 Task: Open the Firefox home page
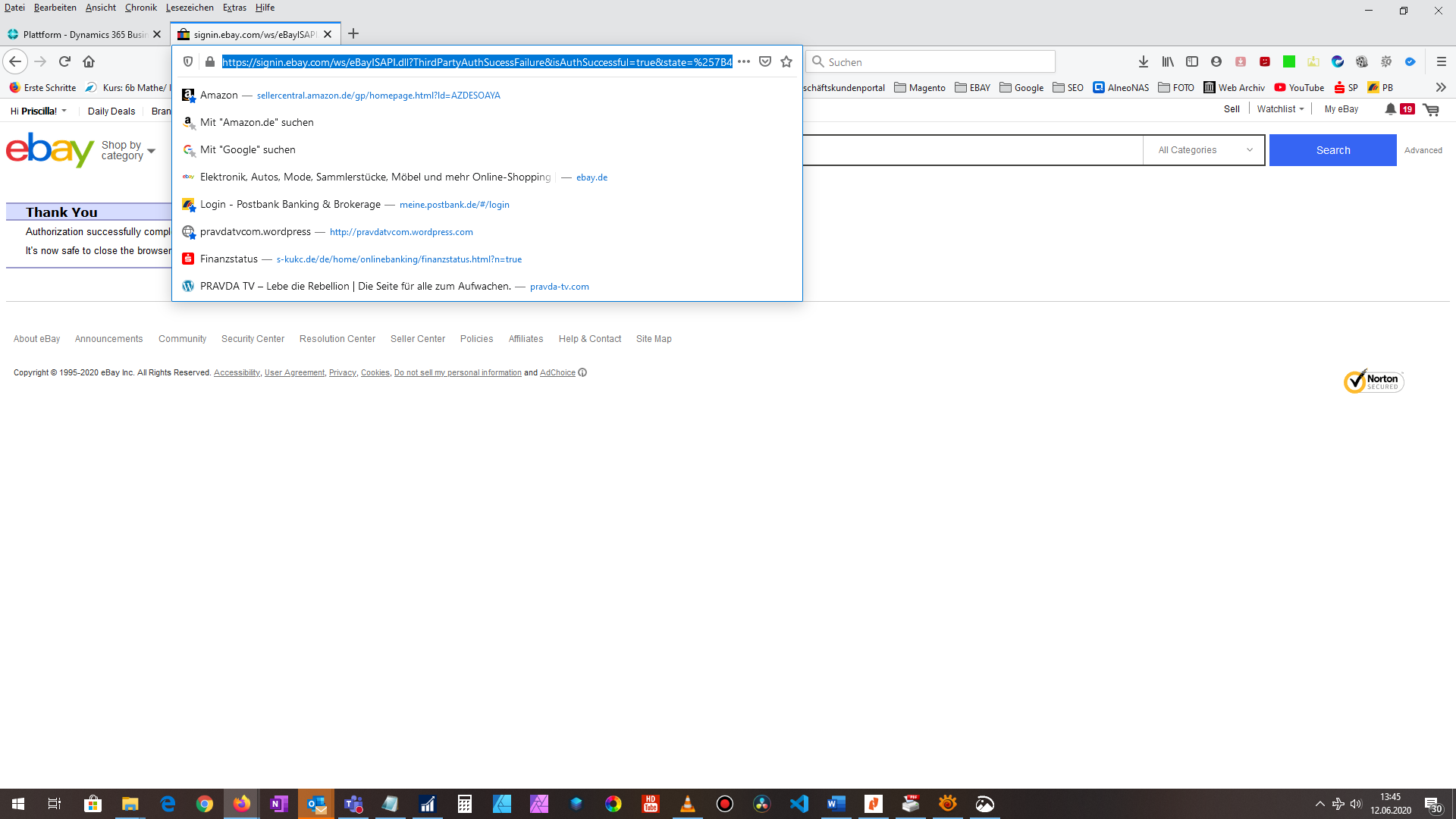(89, 61)
